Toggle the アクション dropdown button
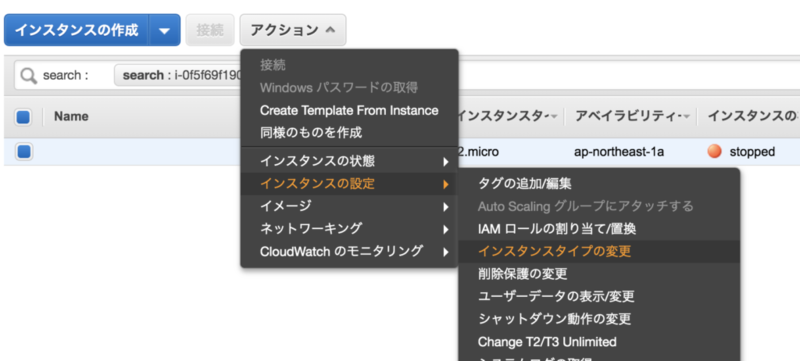 coord(293,30)
